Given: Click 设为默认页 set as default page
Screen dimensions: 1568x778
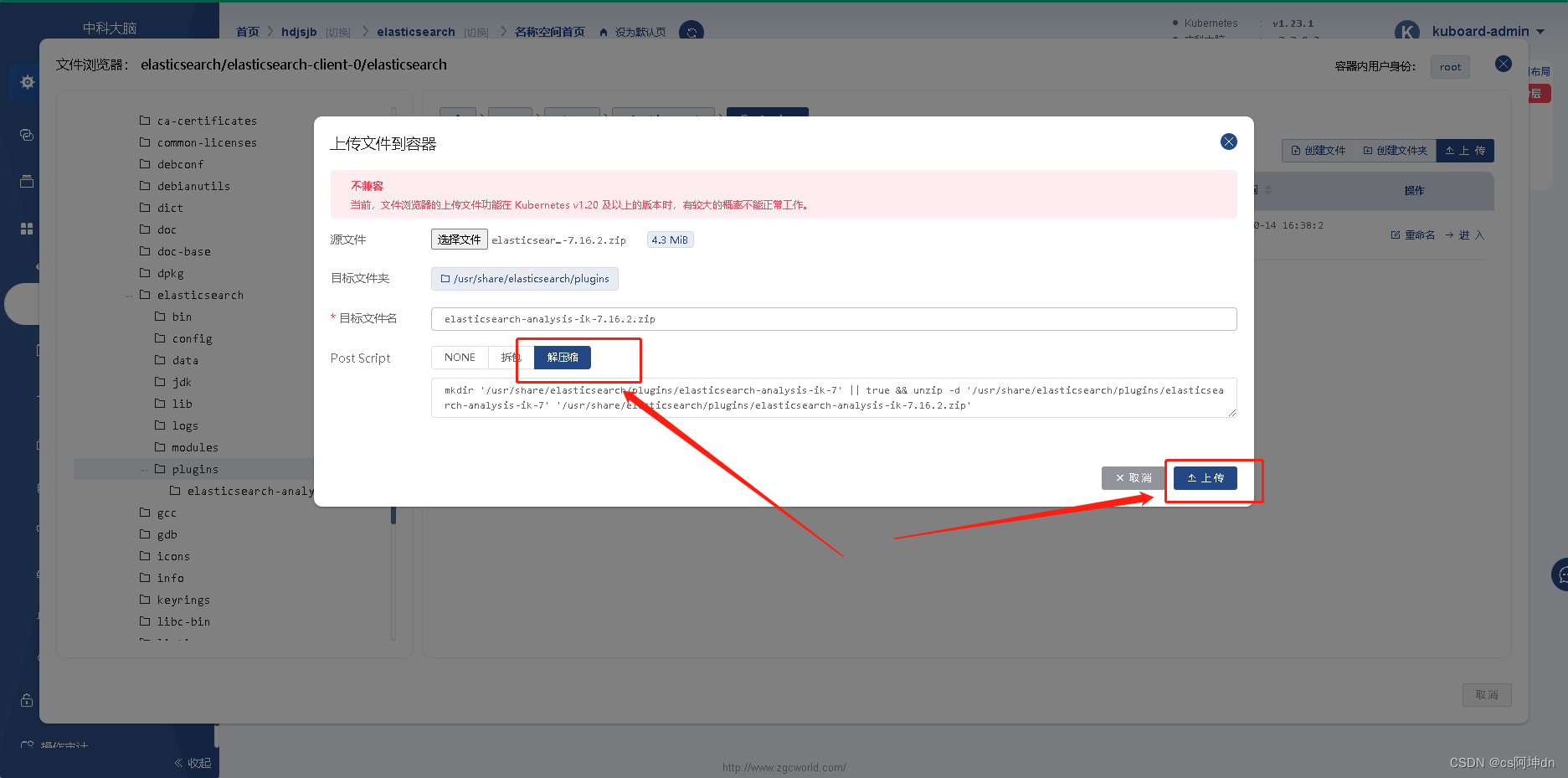Looking at the screenshot, I should (633, 32).
